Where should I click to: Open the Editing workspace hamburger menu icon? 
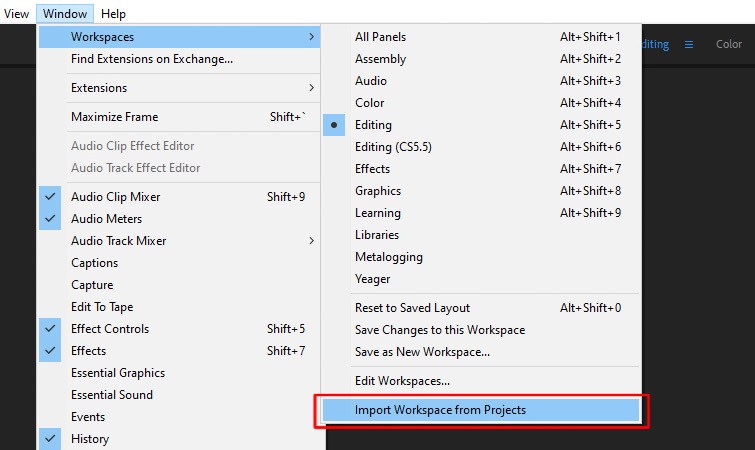point(689,44)
